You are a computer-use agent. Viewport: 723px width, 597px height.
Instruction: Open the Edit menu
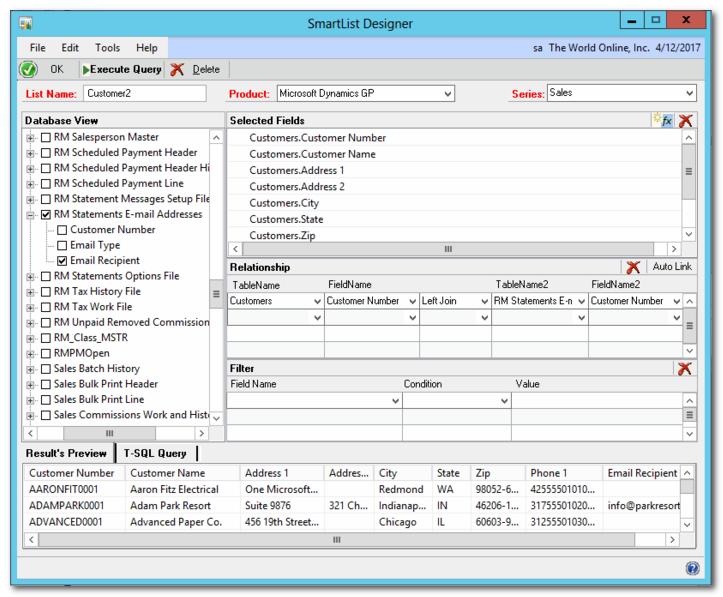click(70, 48)
